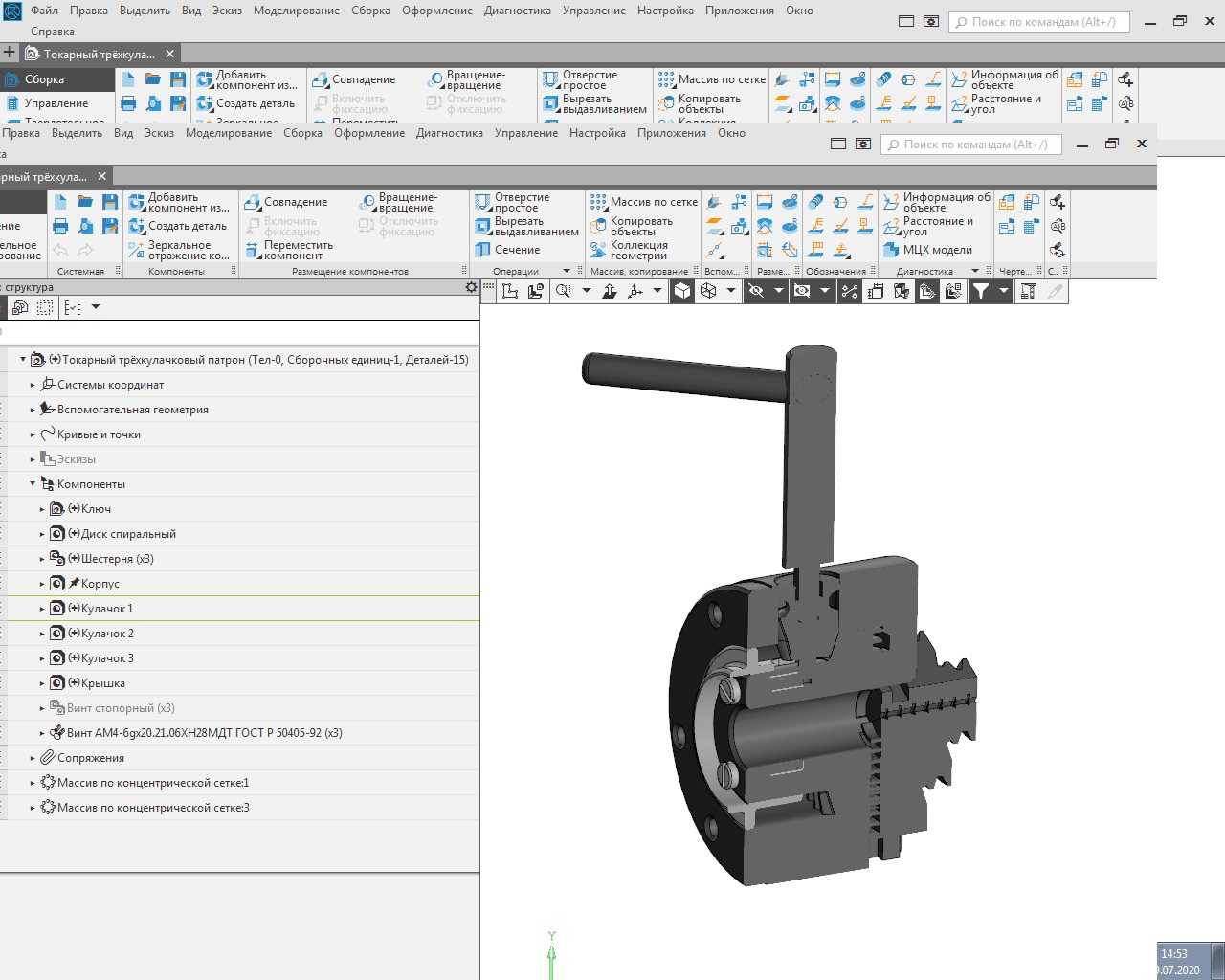Viewport: 1225px width, 980px height.
Task: Toggle the eye-in-frame visibility button
Action: pos(802,291)
